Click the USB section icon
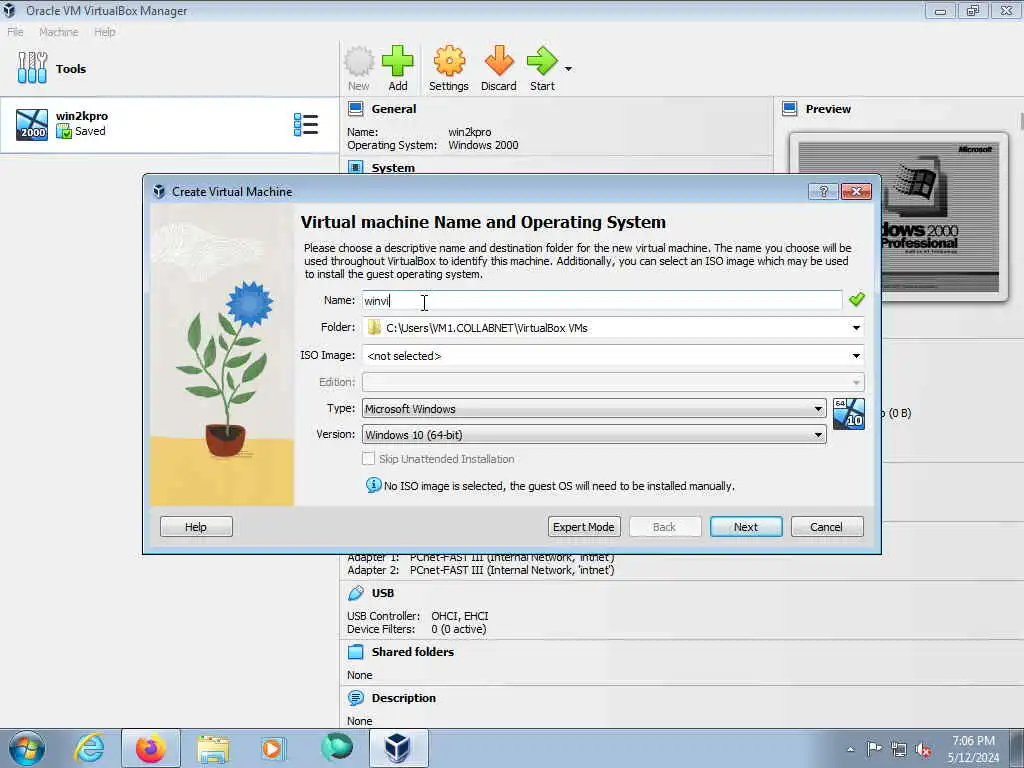Viewport: 1024px width, 768px height. [356, 592]
